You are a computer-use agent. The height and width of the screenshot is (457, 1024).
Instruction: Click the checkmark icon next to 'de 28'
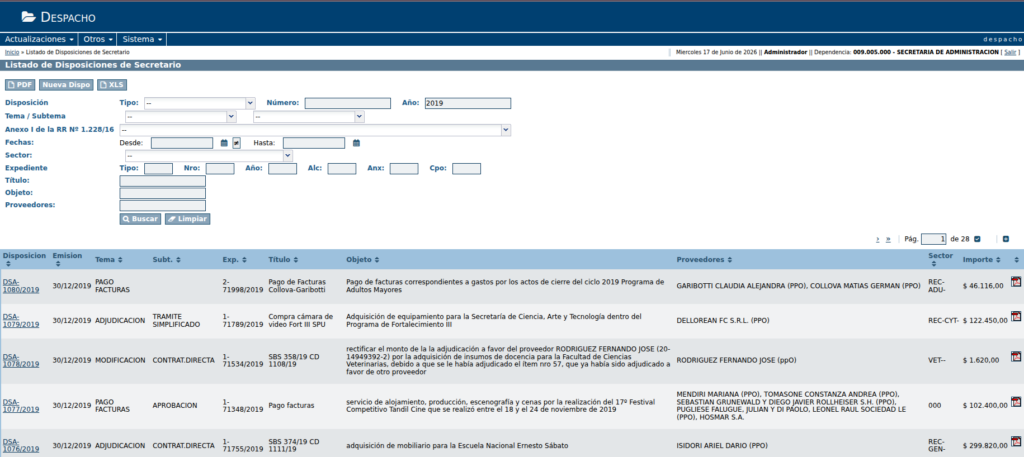977,239
